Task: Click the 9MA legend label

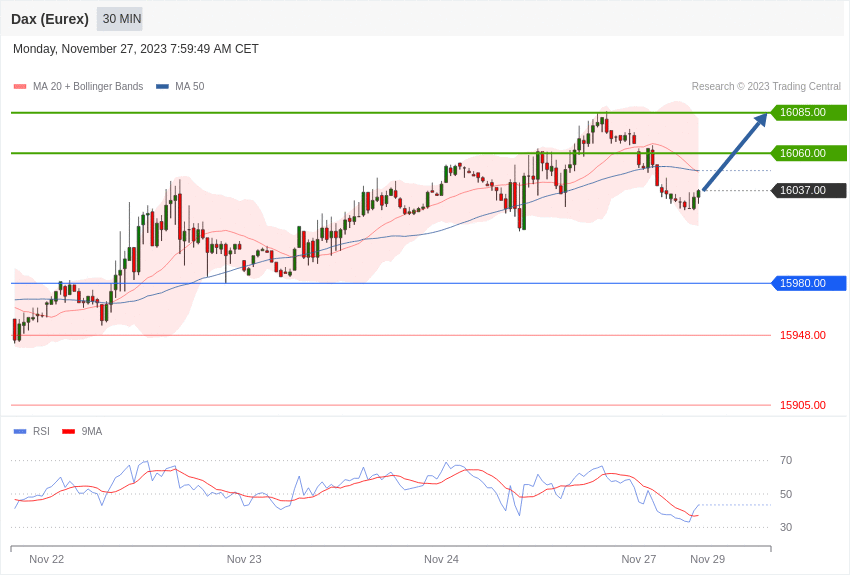Action: coord(92,431)
